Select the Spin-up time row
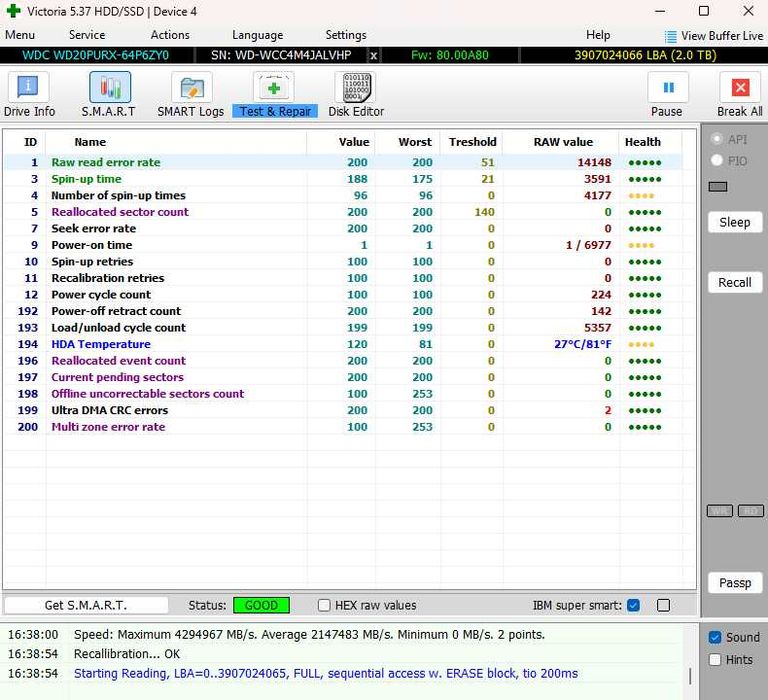The height and width of the screenshot is (700, 768). 343,179
